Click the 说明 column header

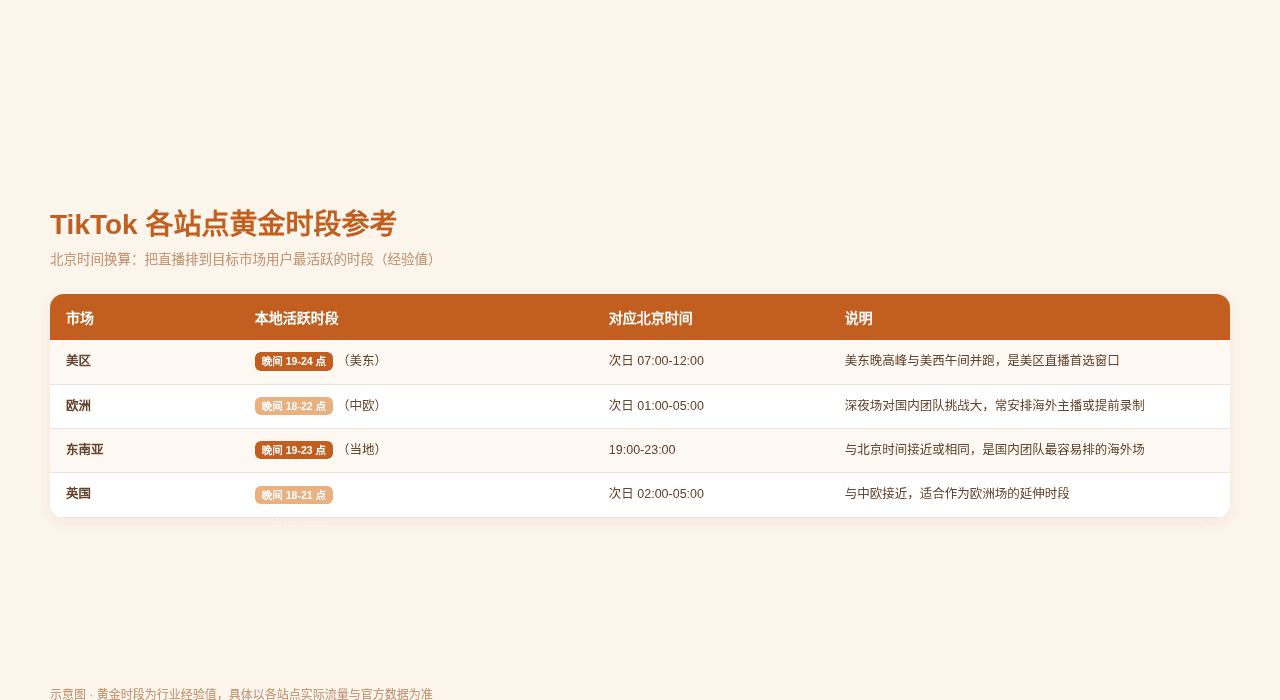tap(859, 318)
